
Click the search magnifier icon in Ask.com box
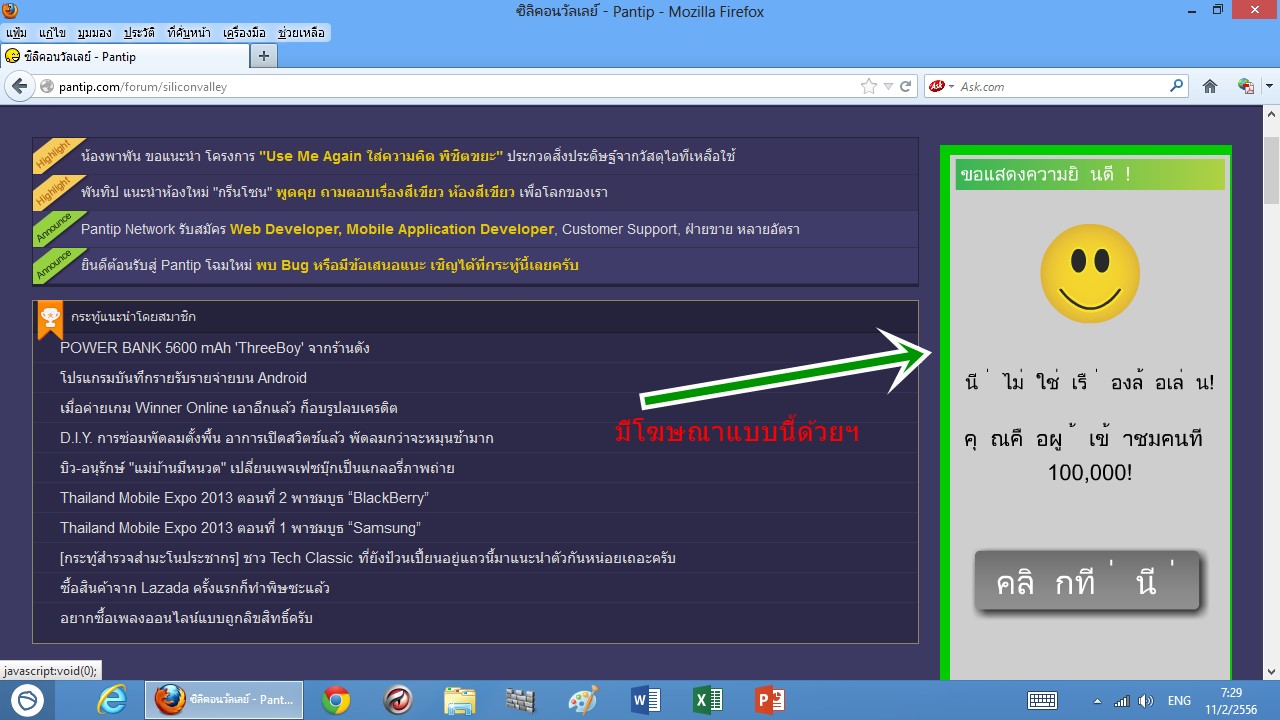click(1177, 86)
